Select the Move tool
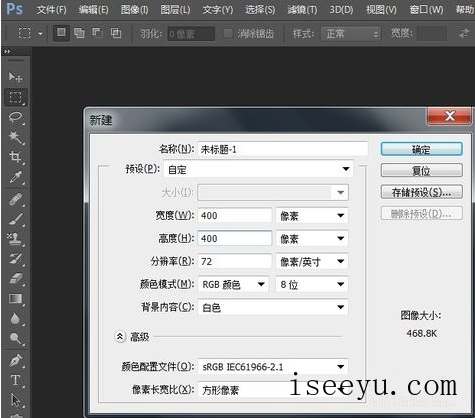Viewport: 475px width, 418px height. 15,77
